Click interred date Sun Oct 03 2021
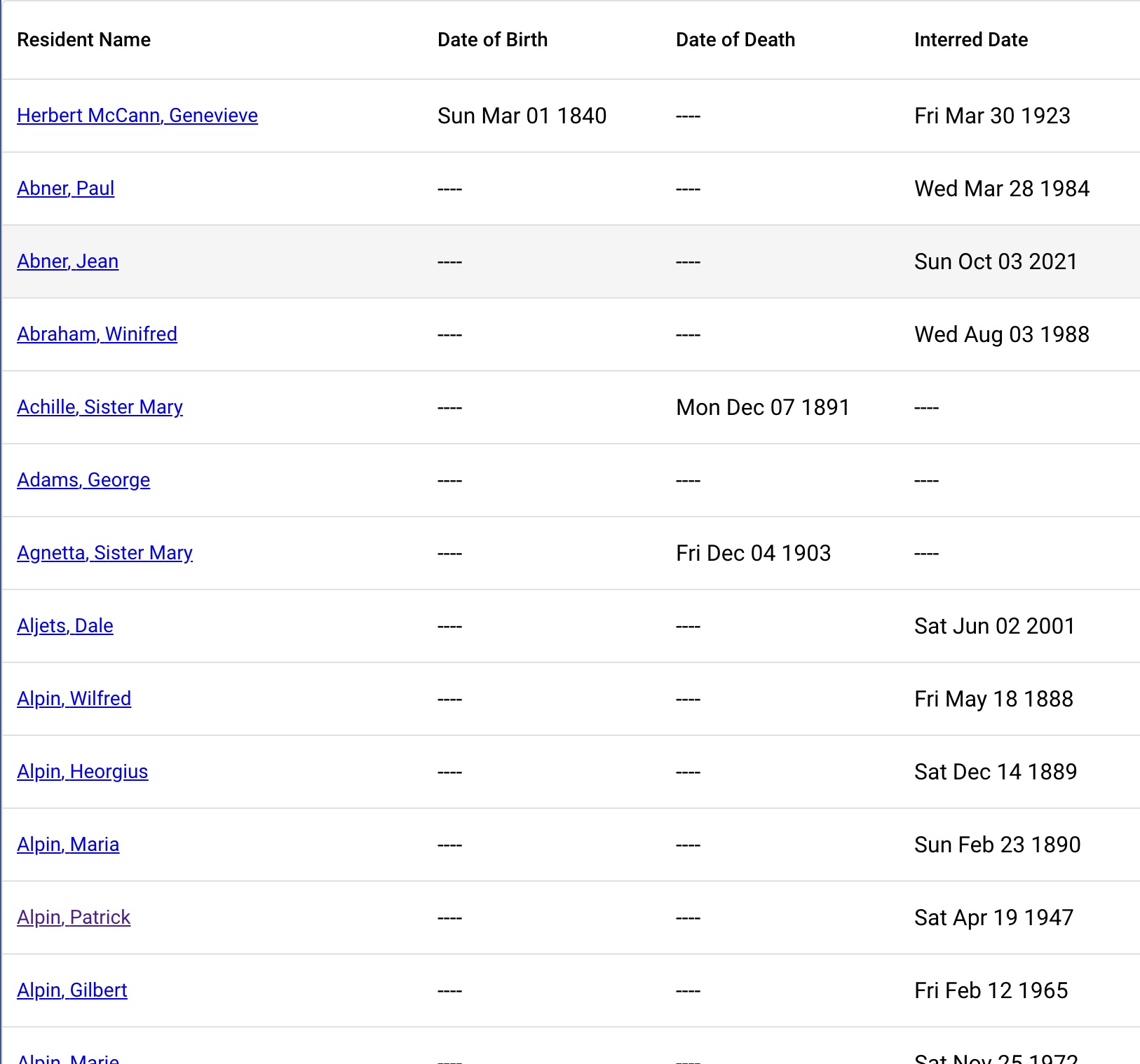The height and width of the screenshot is (1064, 1140). [x=996, y=261]
